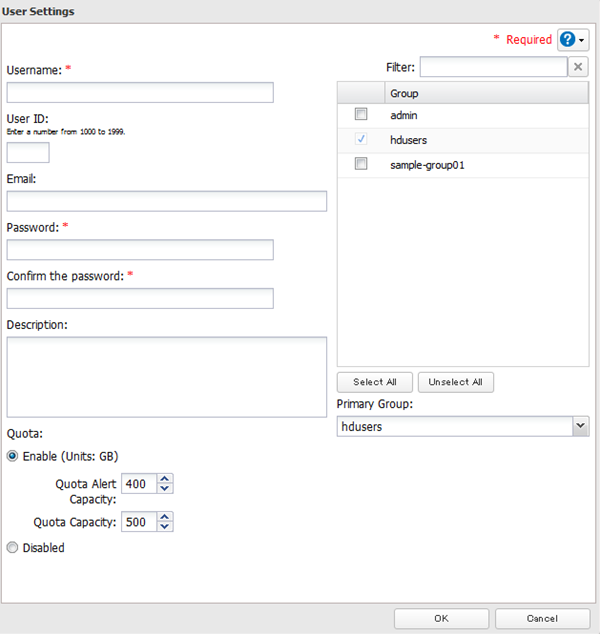
Task: Increase Quota Capacity with up arrow
Action: click(x=165, y=516)
